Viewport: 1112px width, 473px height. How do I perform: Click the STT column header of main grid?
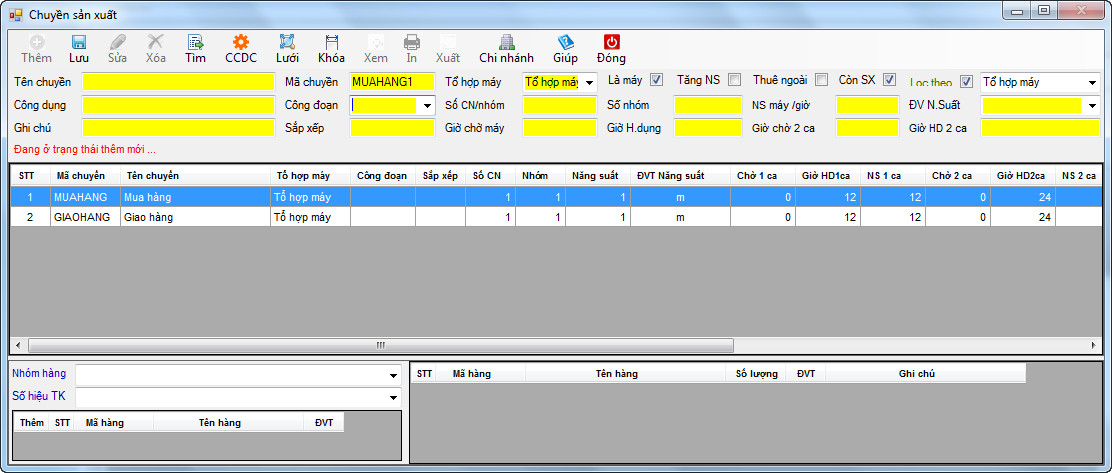click(30, 176)
